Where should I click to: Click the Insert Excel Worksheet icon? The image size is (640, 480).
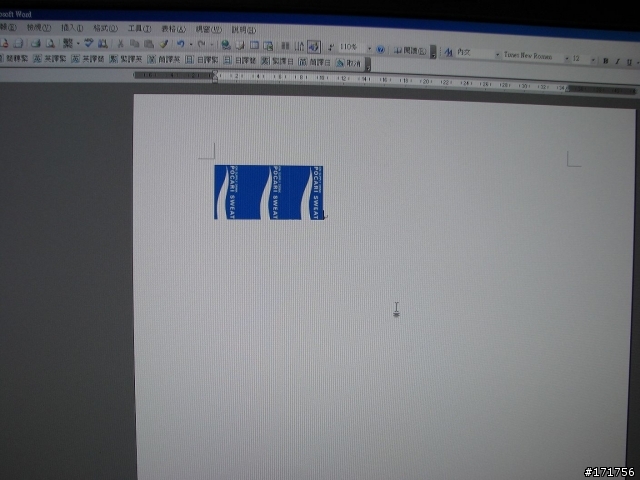tap(269, 45)
